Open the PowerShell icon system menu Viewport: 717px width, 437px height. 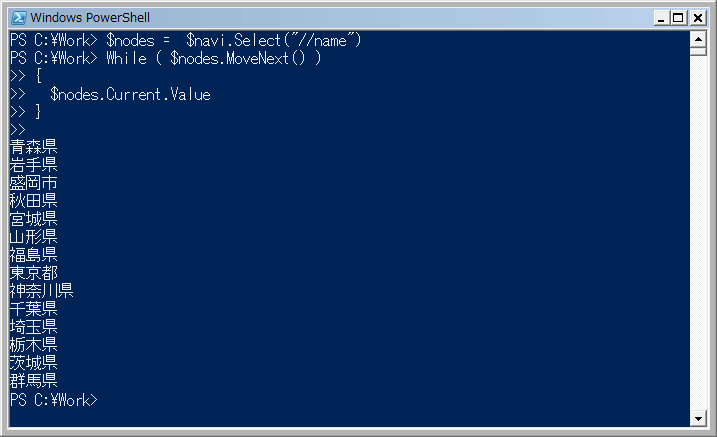click(19, 18)
